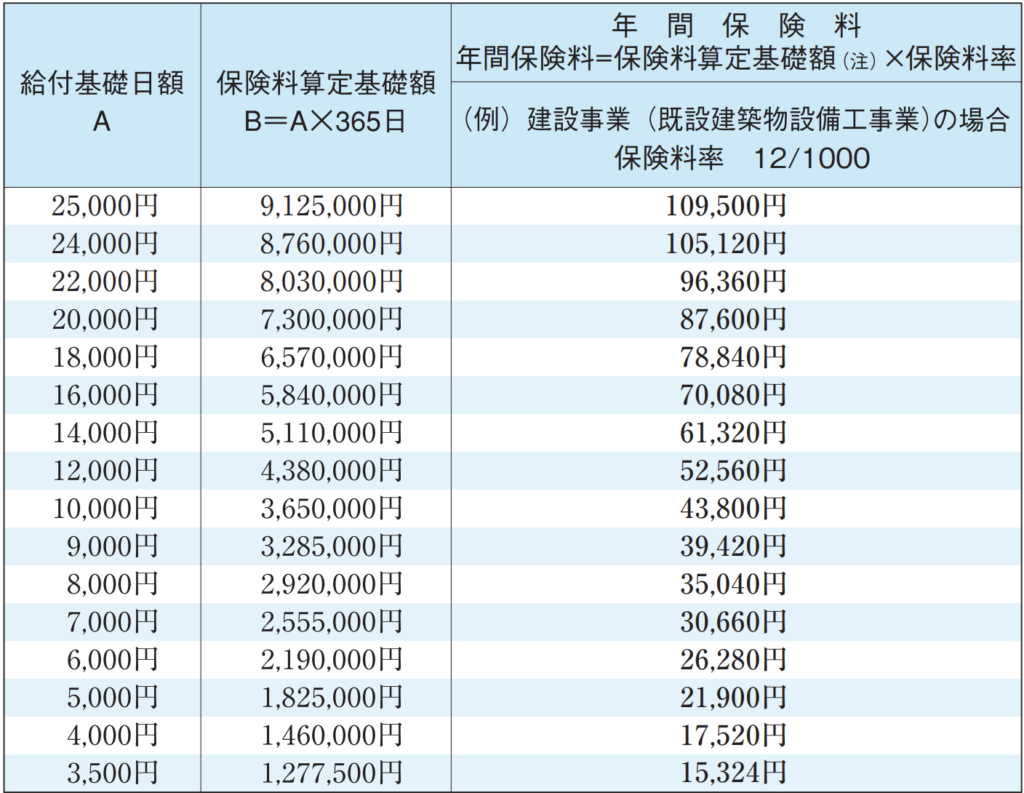Pick the 15,324円 annual premium value
The height and width of the screenshot is (793, 1024).
click(x=733, y=775)
